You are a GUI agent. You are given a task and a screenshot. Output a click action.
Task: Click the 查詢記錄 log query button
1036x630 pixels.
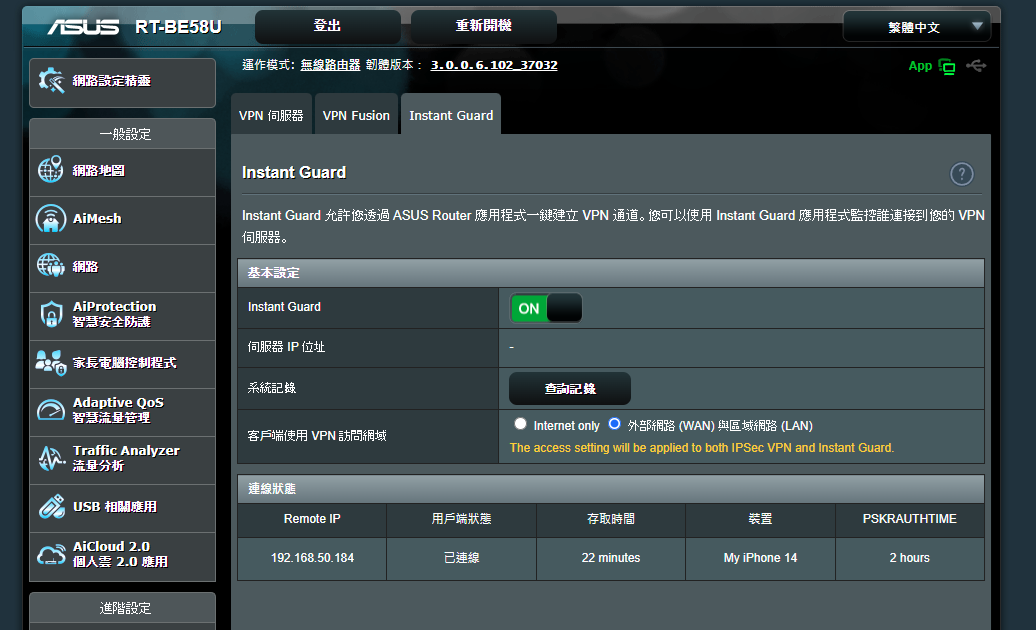[570, 388]
